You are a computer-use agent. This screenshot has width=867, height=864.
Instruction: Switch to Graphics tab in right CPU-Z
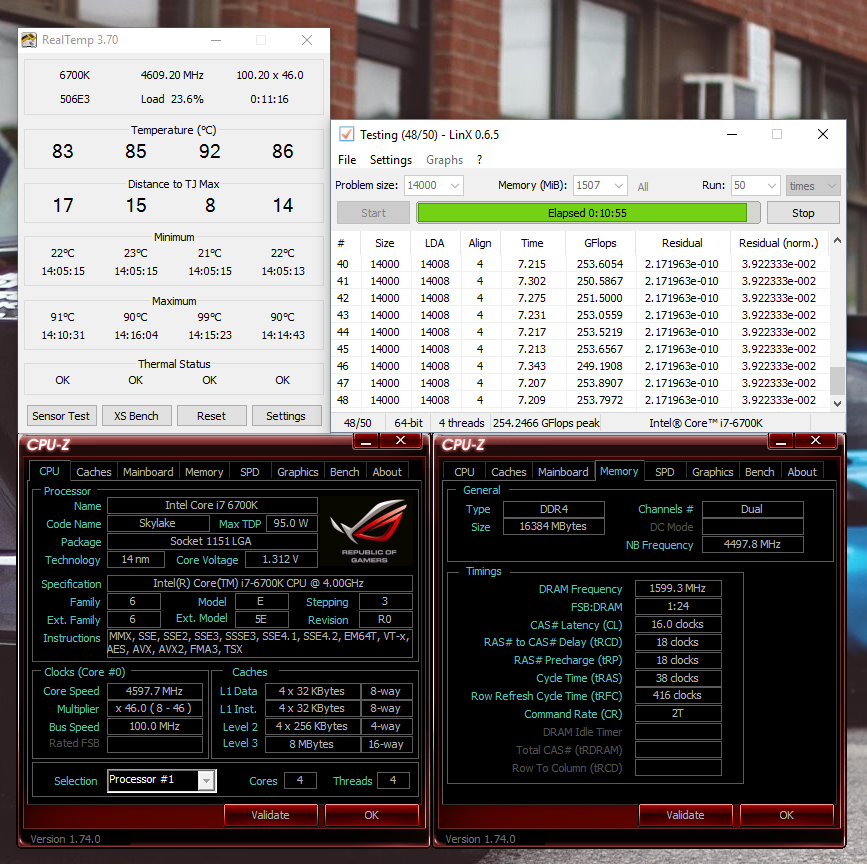(x=713, y=472)
